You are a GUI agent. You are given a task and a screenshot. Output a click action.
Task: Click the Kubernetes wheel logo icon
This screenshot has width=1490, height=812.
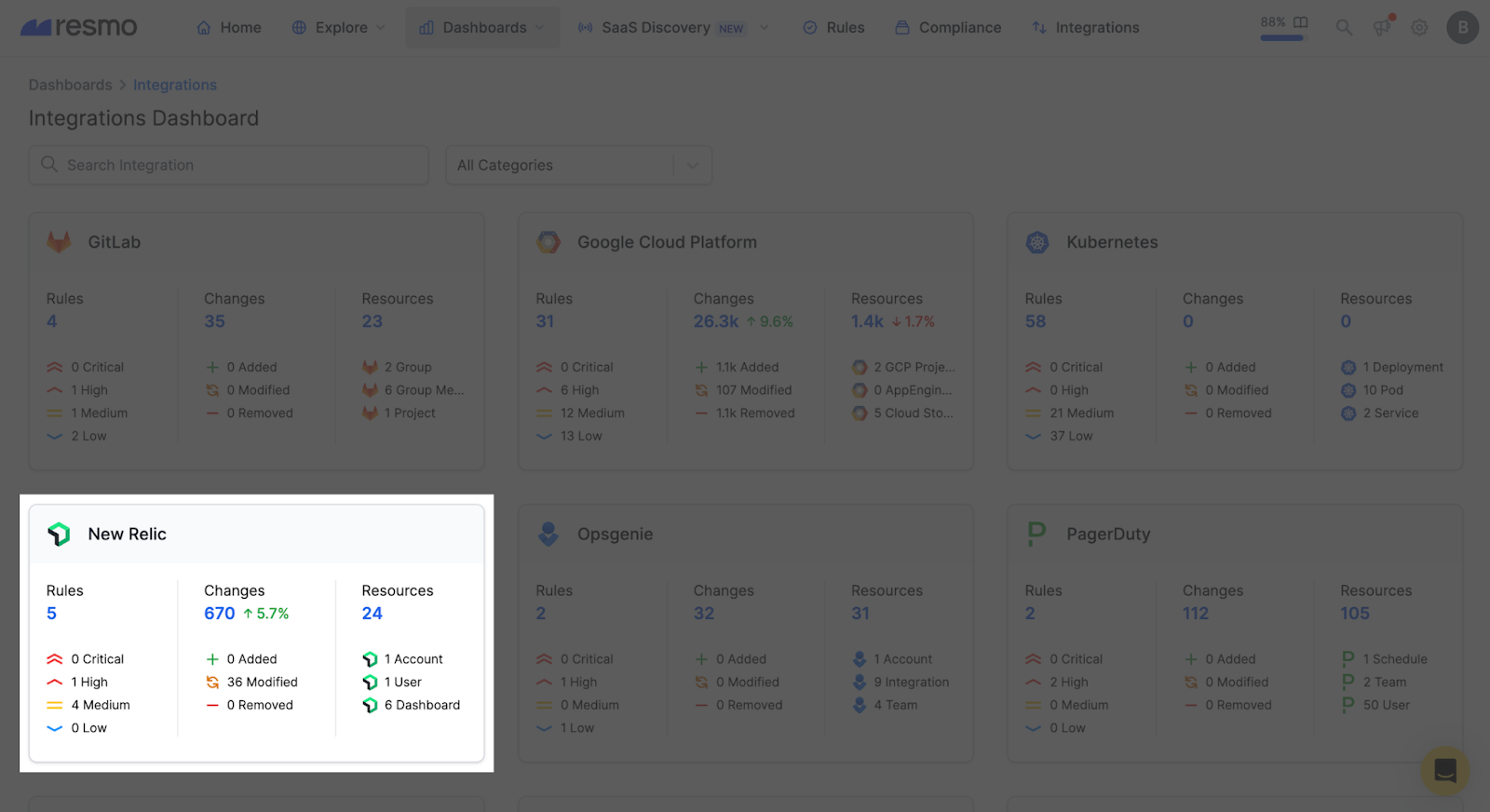(x=1037, y=243)
